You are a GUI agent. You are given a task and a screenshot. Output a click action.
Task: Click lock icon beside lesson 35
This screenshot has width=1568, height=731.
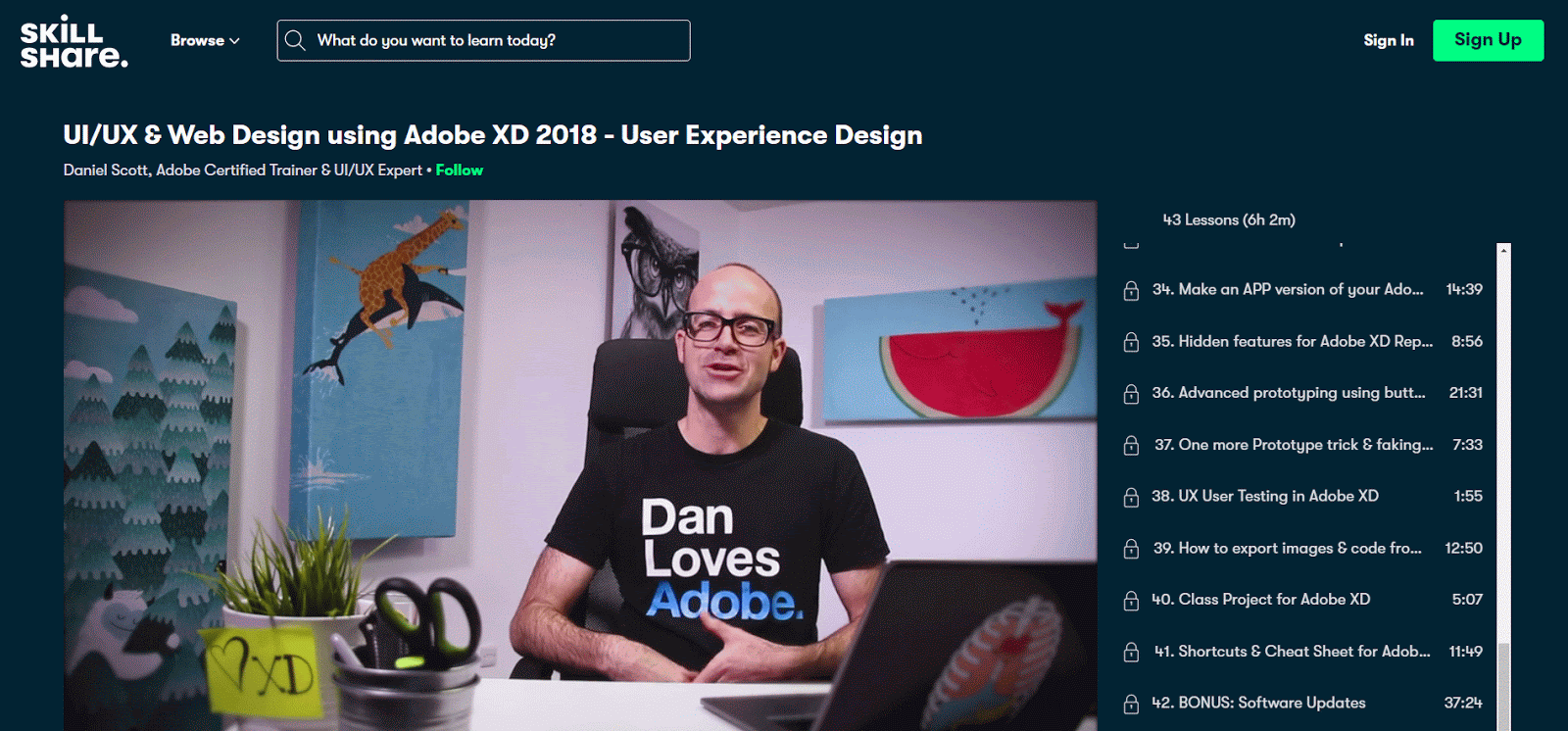(1131, 342)
